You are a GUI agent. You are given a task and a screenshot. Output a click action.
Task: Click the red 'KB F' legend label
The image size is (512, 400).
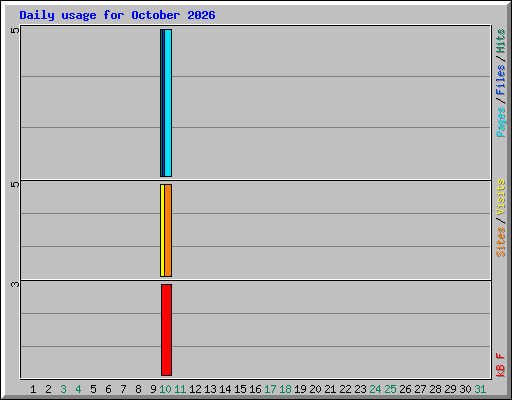500,365
